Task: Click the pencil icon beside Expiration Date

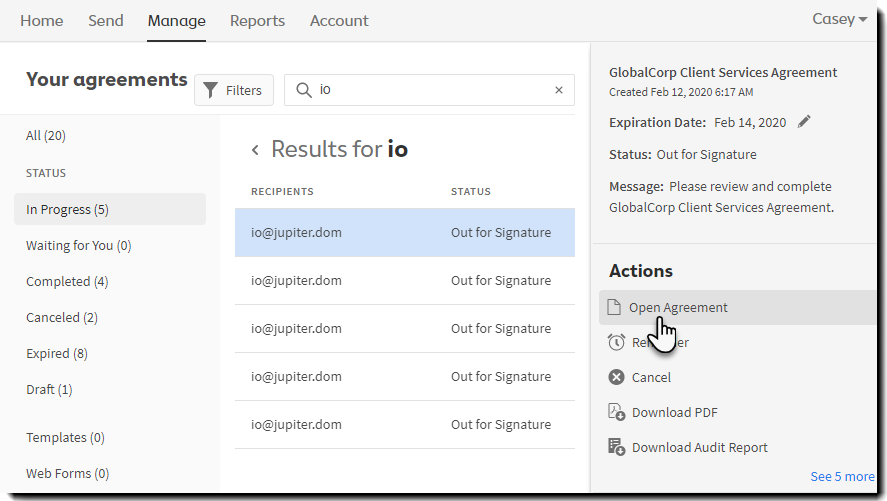Action: click(804, 122)
